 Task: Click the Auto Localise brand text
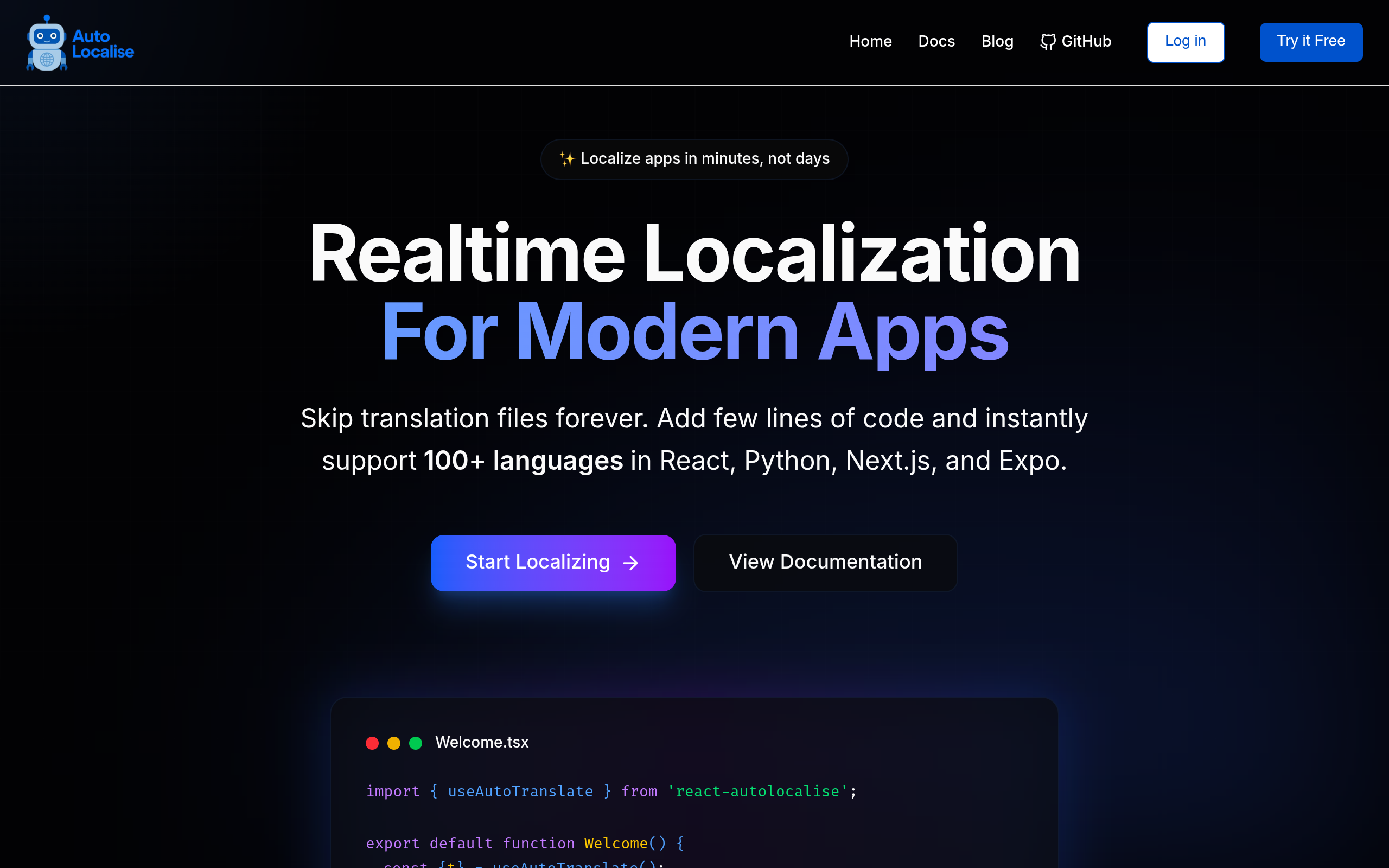(103, 43)
